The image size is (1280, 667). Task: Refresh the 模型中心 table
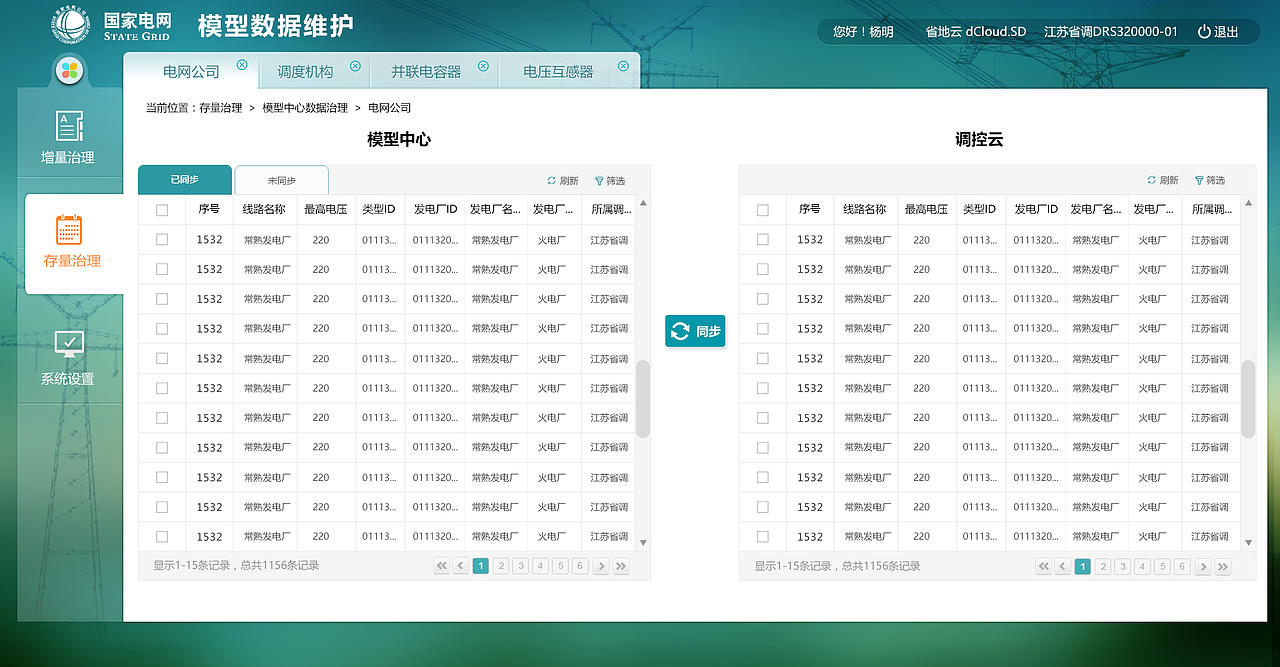561,181
